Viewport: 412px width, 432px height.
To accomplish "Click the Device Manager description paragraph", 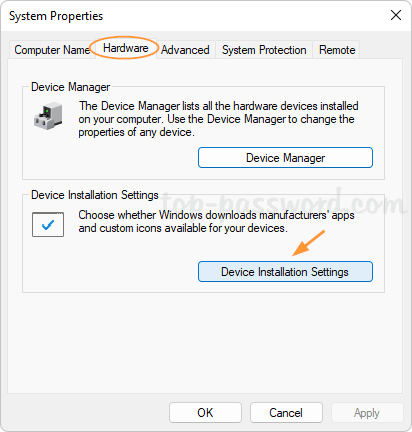I will coord(218,119).
